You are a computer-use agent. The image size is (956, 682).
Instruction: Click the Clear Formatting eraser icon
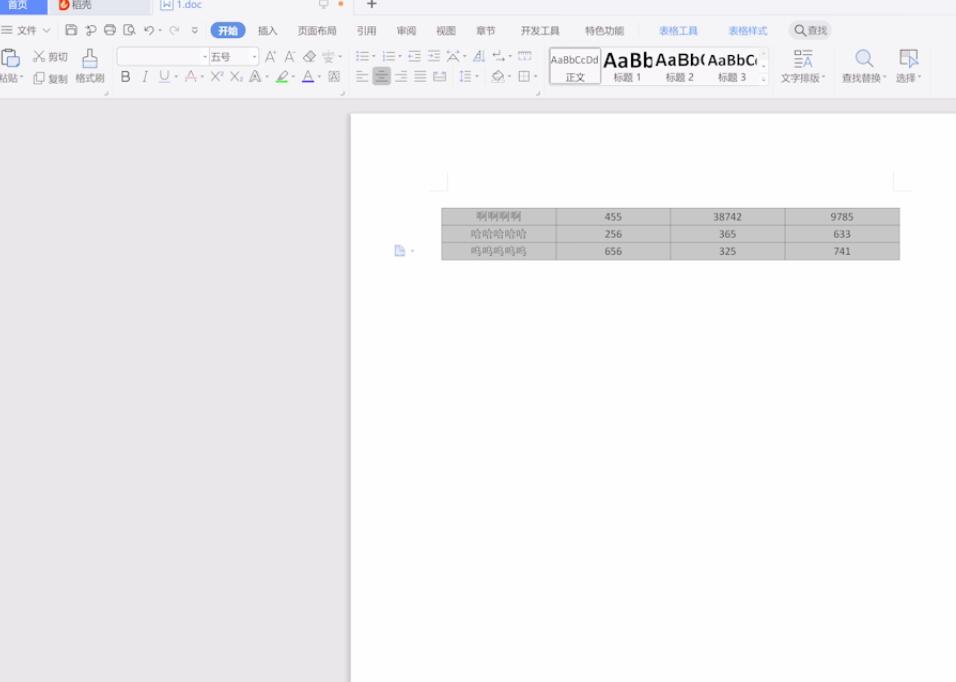point(309,57)
